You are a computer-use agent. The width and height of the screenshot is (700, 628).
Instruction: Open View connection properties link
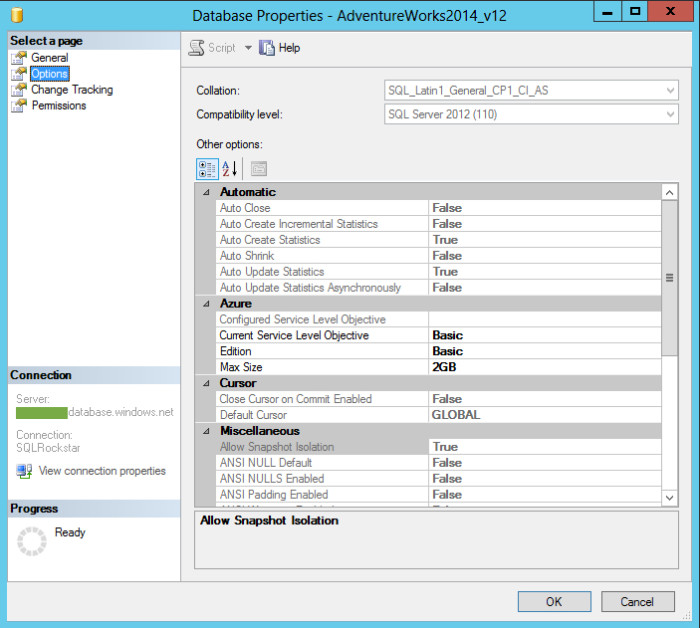tap(102, 471)
